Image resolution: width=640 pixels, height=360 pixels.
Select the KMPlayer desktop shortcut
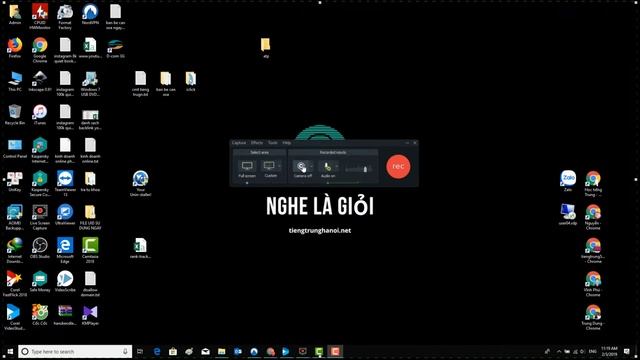click(x=90, y=315)
